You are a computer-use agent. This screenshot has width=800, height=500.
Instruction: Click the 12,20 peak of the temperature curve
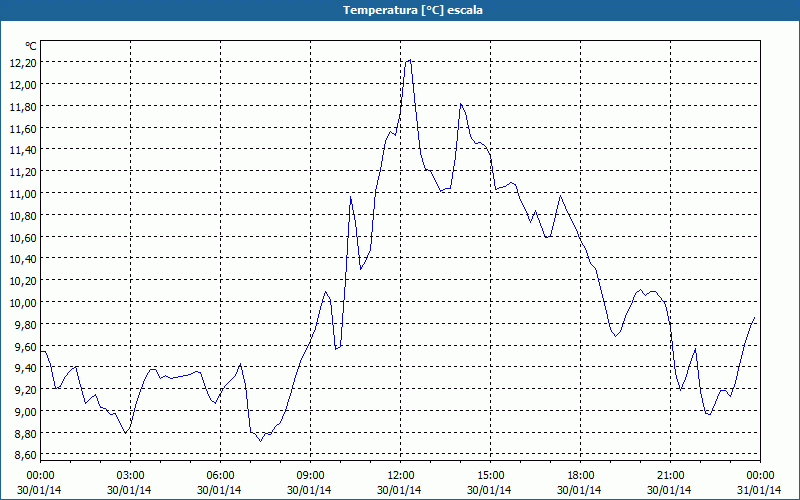[410, 60]
